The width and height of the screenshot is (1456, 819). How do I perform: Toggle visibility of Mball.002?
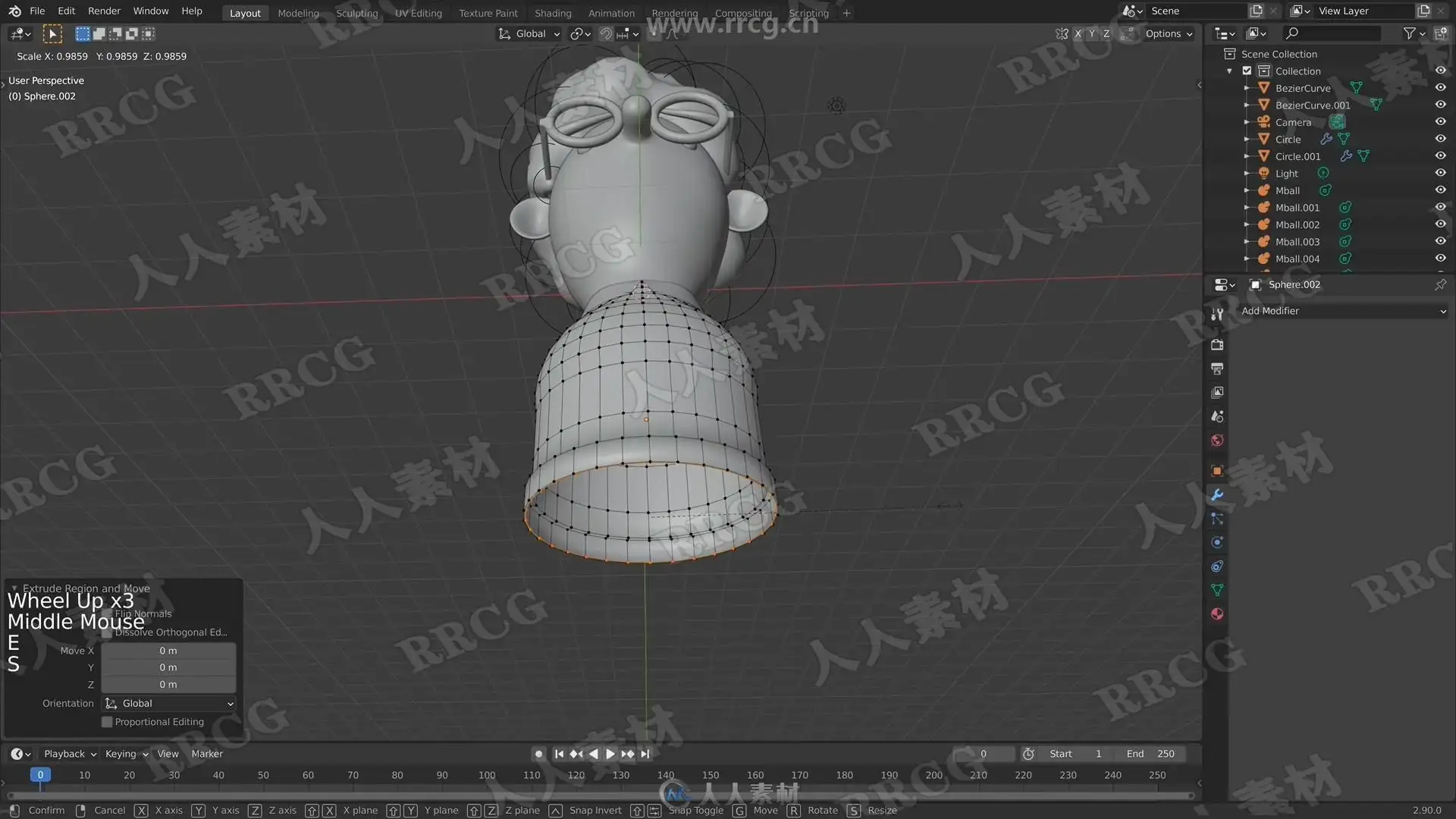(1440, 224)
